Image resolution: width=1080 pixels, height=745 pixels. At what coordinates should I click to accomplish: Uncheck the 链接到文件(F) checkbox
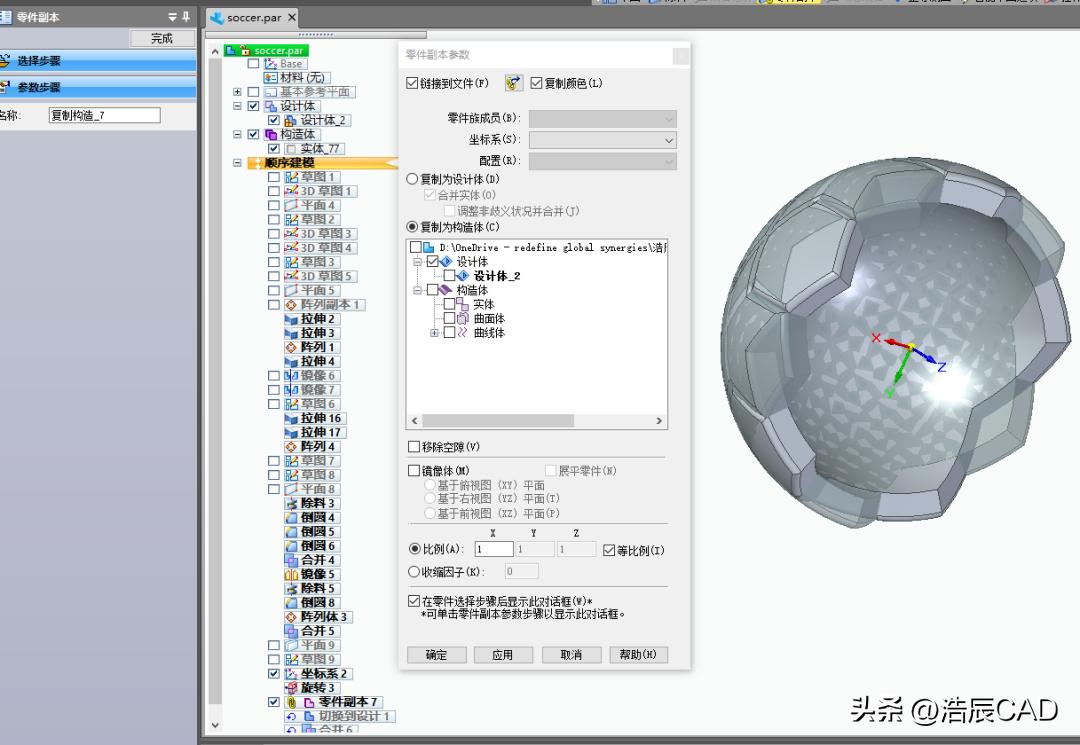pos(410,84)
